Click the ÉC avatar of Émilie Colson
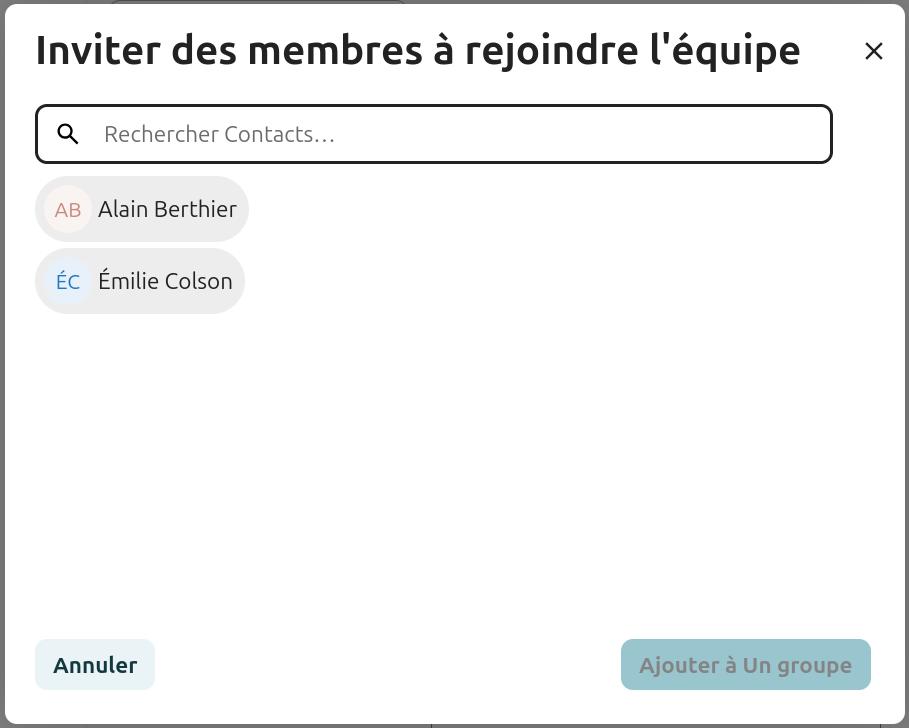The height and width of the screenshot is (728, 909). pos(68,281)
